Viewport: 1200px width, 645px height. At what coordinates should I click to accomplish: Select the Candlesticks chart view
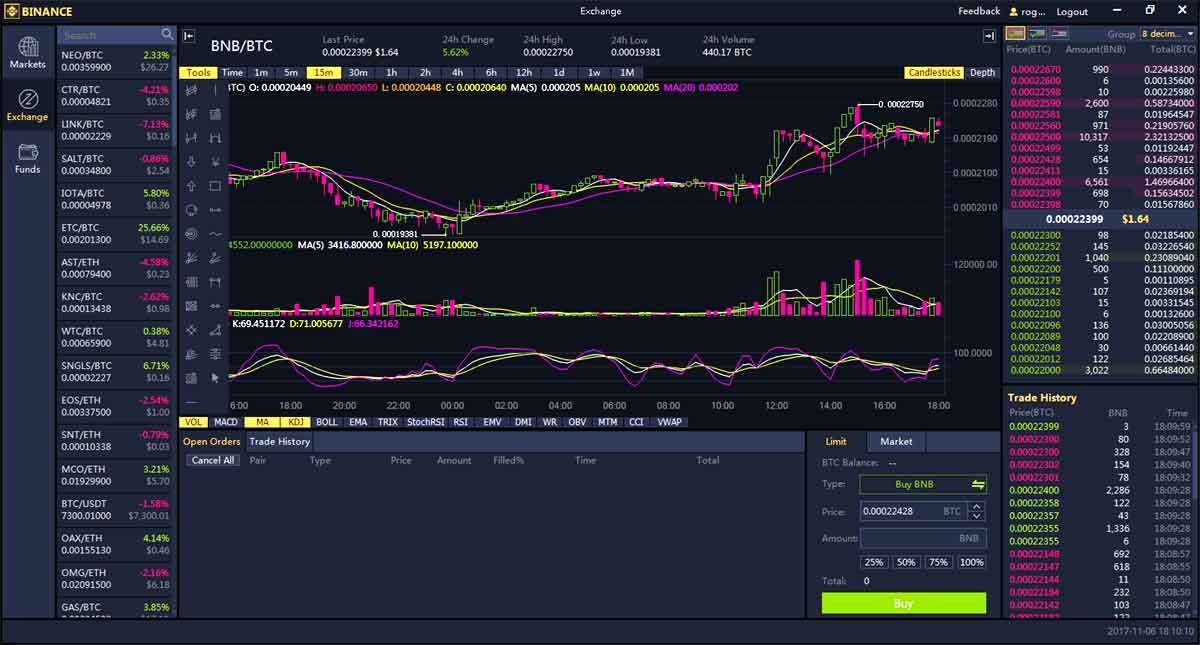[x=933, y=73]
